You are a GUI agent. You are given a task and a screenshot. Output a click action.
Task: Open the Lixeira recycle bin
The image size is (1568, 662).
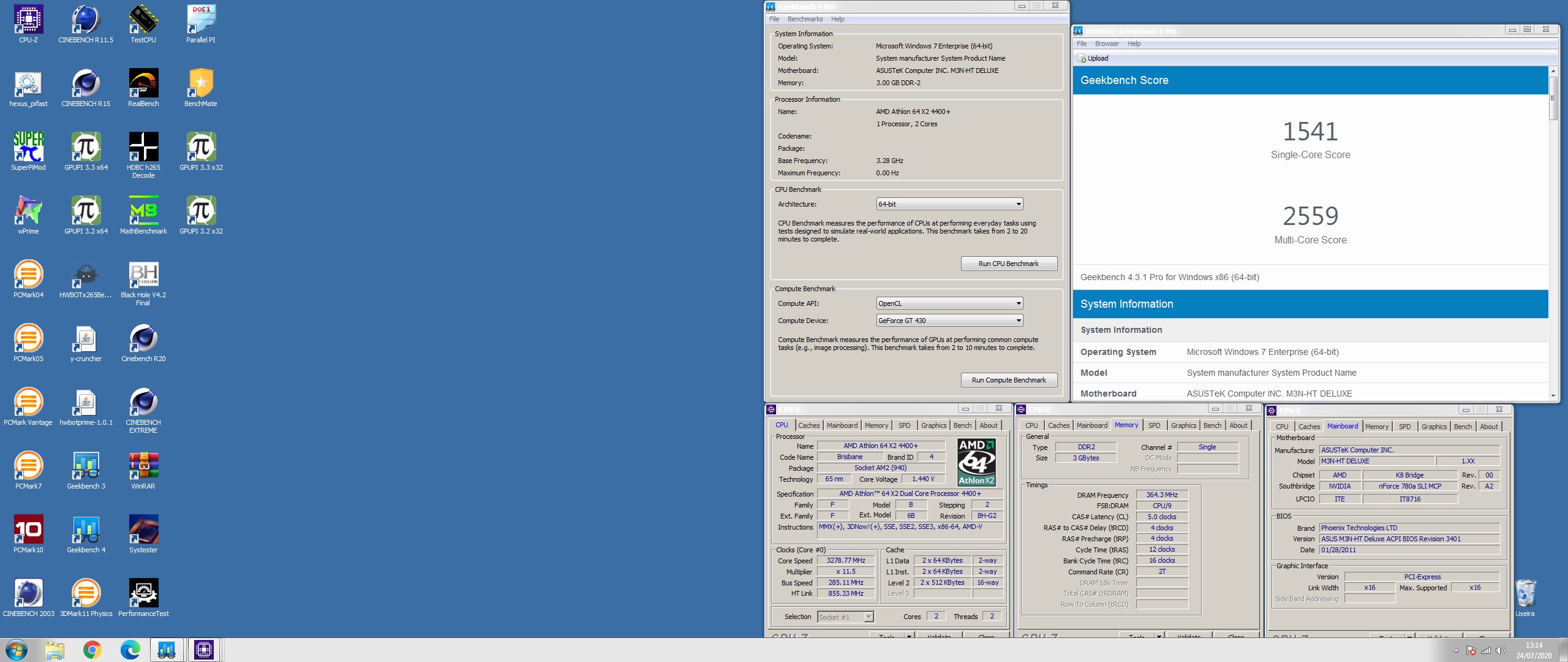click(x=1525, y=598)
